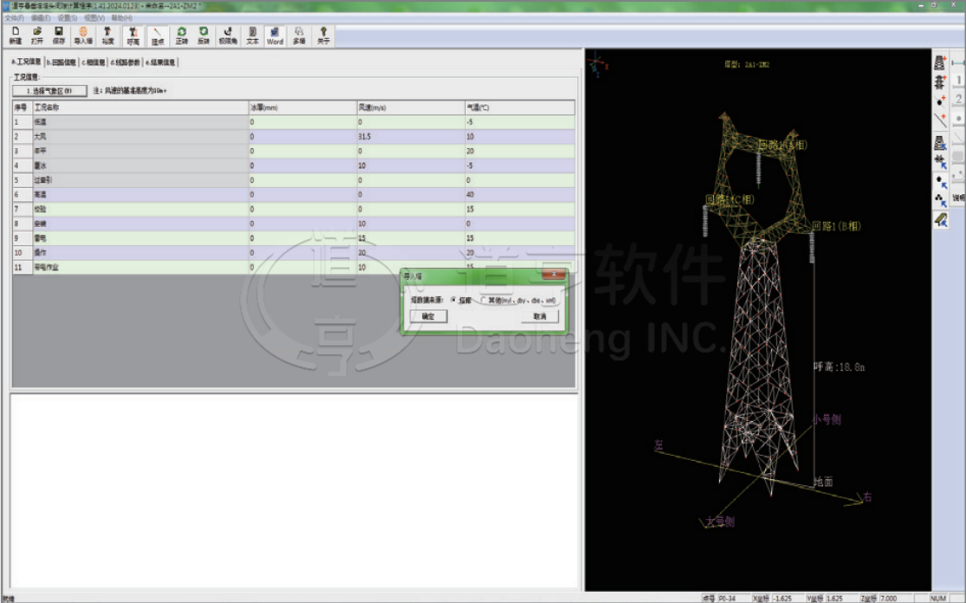966x603 pixels.
Task: Select the 其他 (Other) formats radio button
Action: pos(485,299)
